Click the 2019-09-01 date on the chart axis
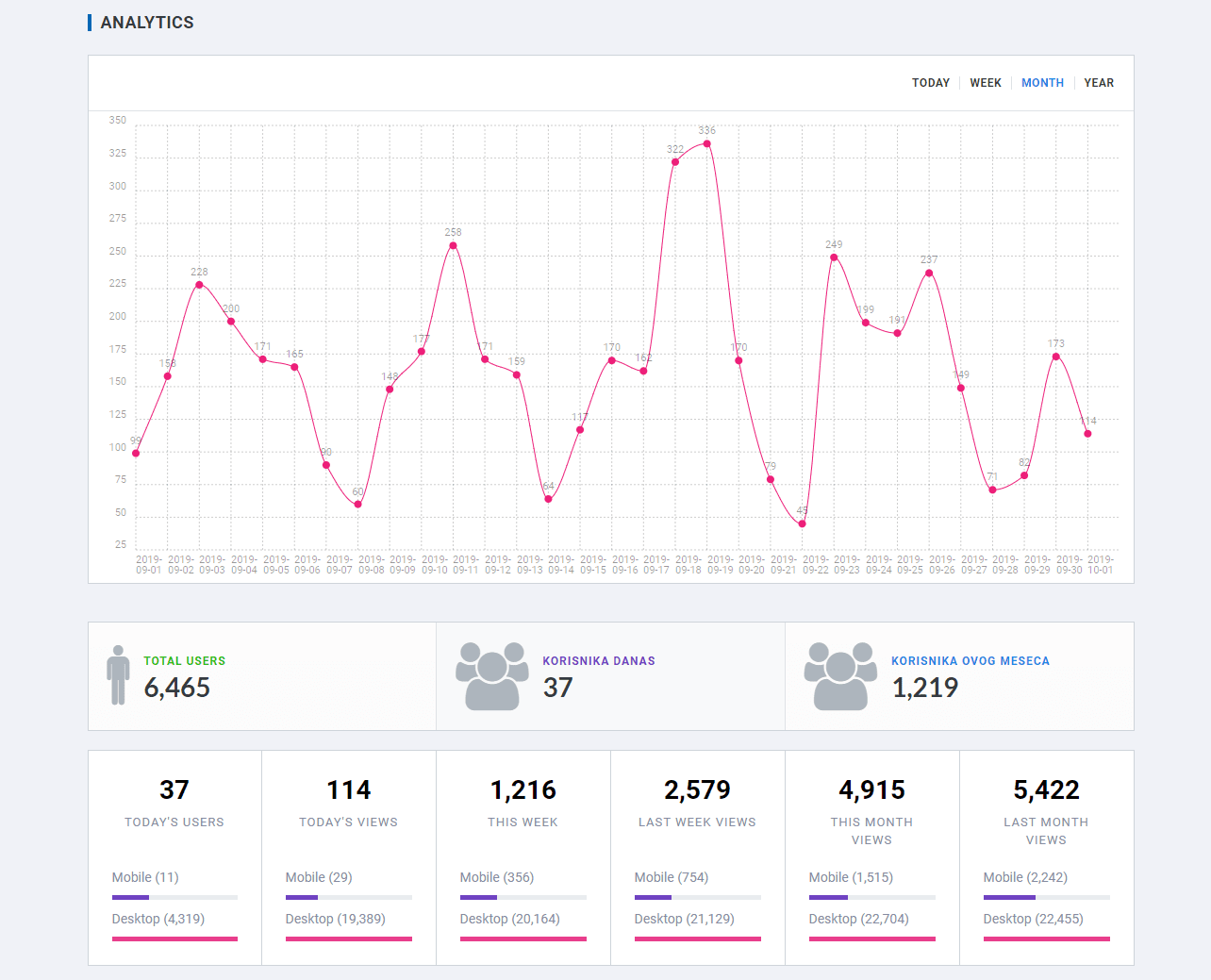Viewport: 1211px width, 980px height. 149,564
